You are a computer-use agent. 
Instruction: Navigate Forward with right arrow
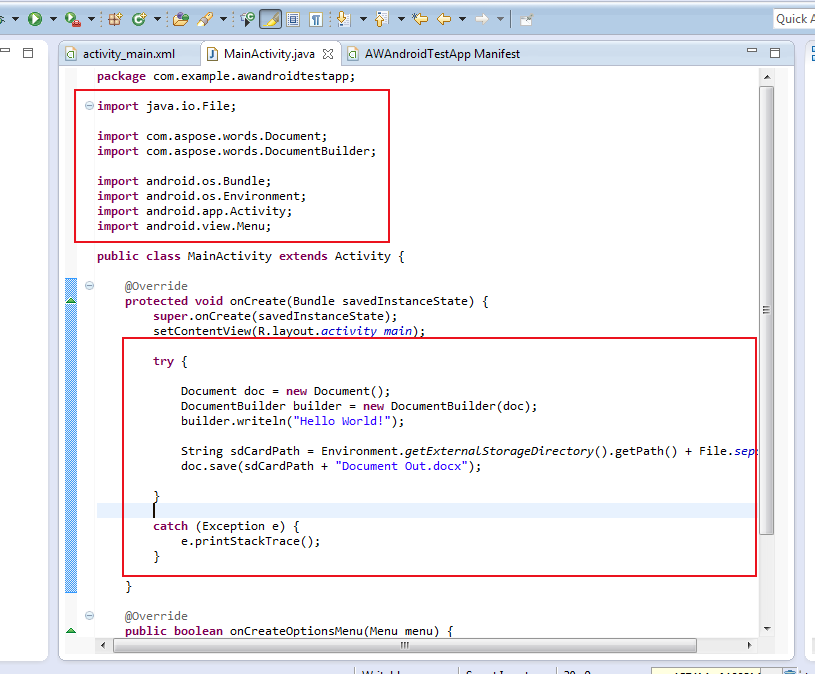[x=482, y=19]
